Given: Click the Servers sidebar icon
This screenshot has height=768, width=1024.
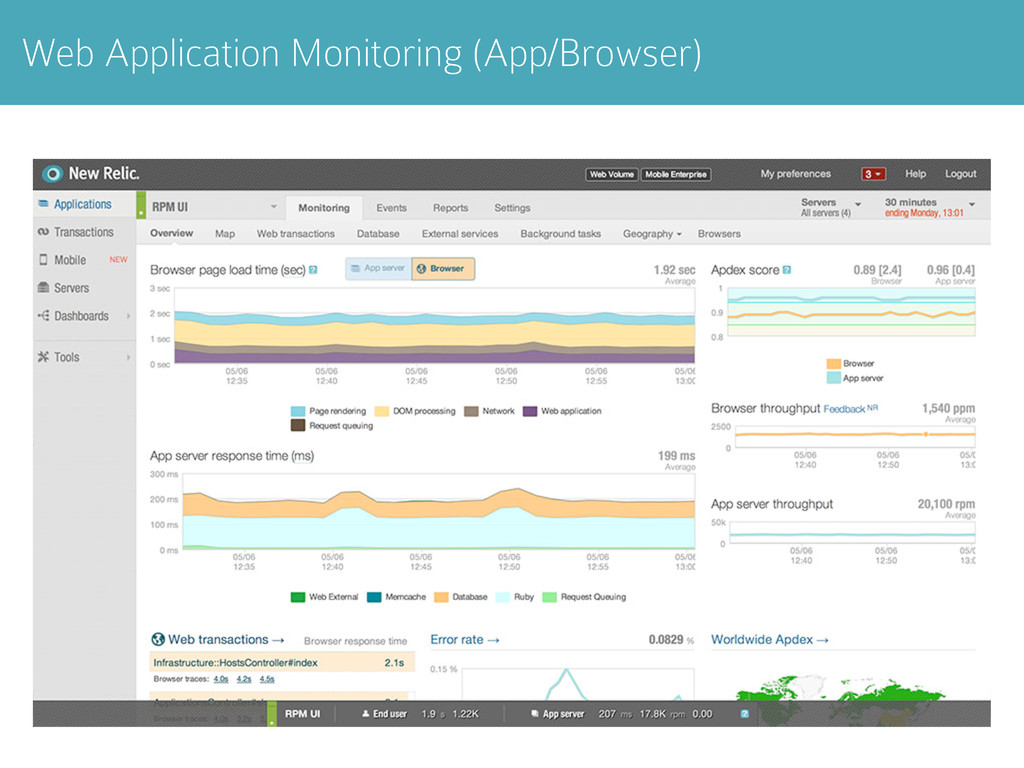Looking at the screenshot, I should pos(43,288).
